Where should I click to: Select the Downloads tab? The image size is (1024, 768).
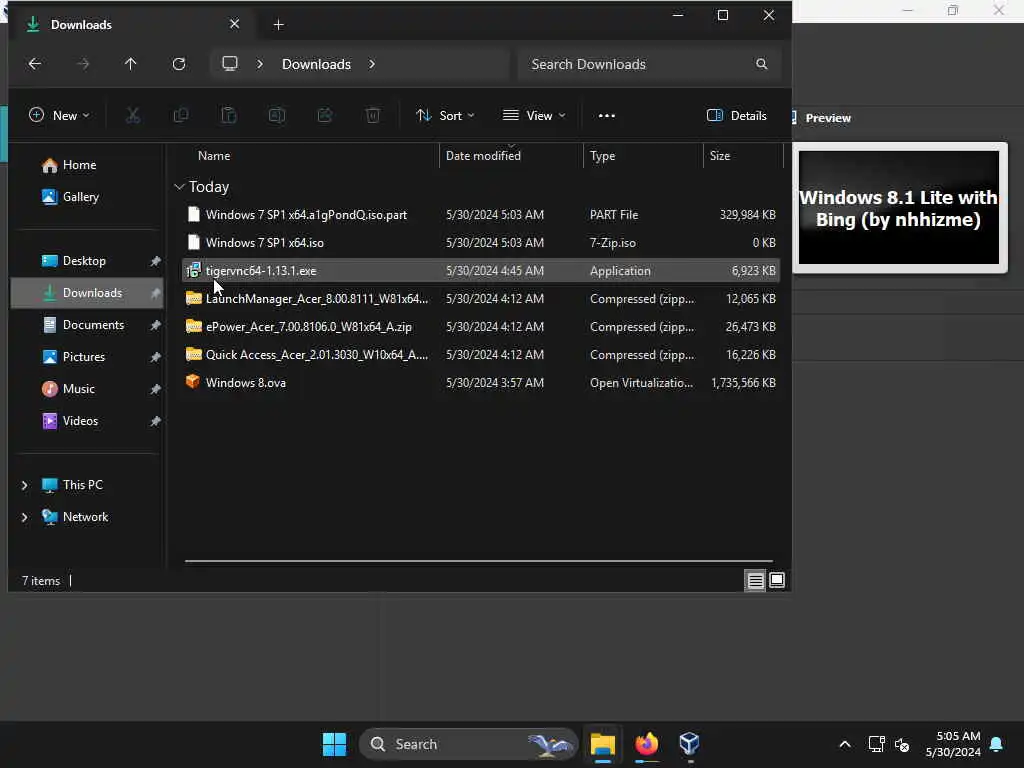point(131,25)
